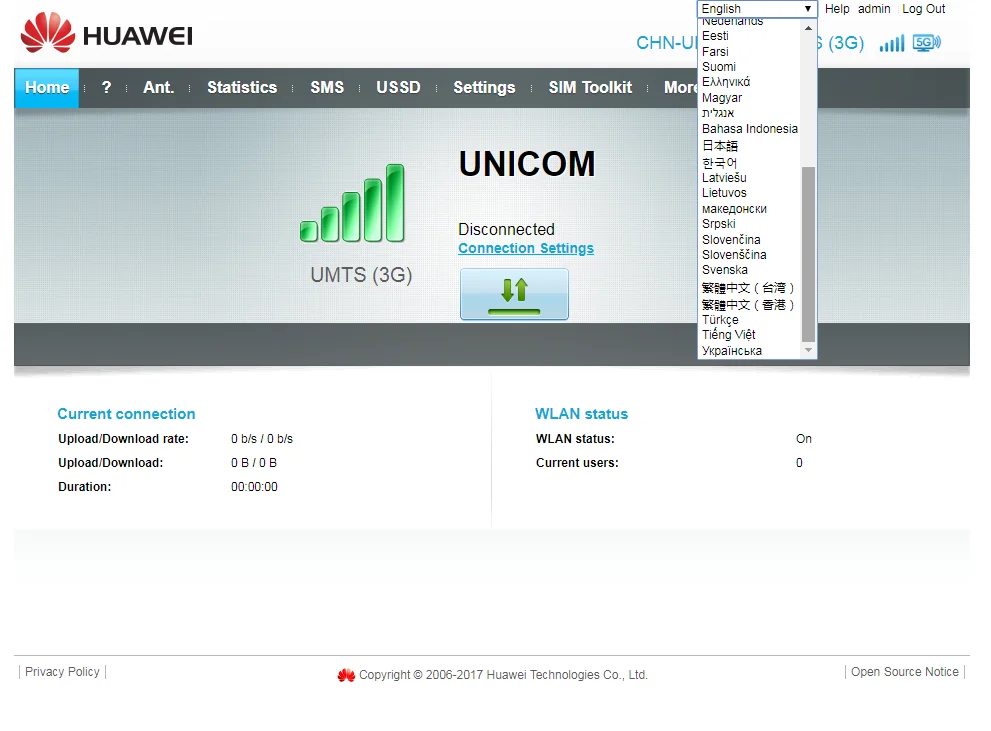Select Magyar from the language list
Viewport: 991px width, 731px height.
click(749, 98)
